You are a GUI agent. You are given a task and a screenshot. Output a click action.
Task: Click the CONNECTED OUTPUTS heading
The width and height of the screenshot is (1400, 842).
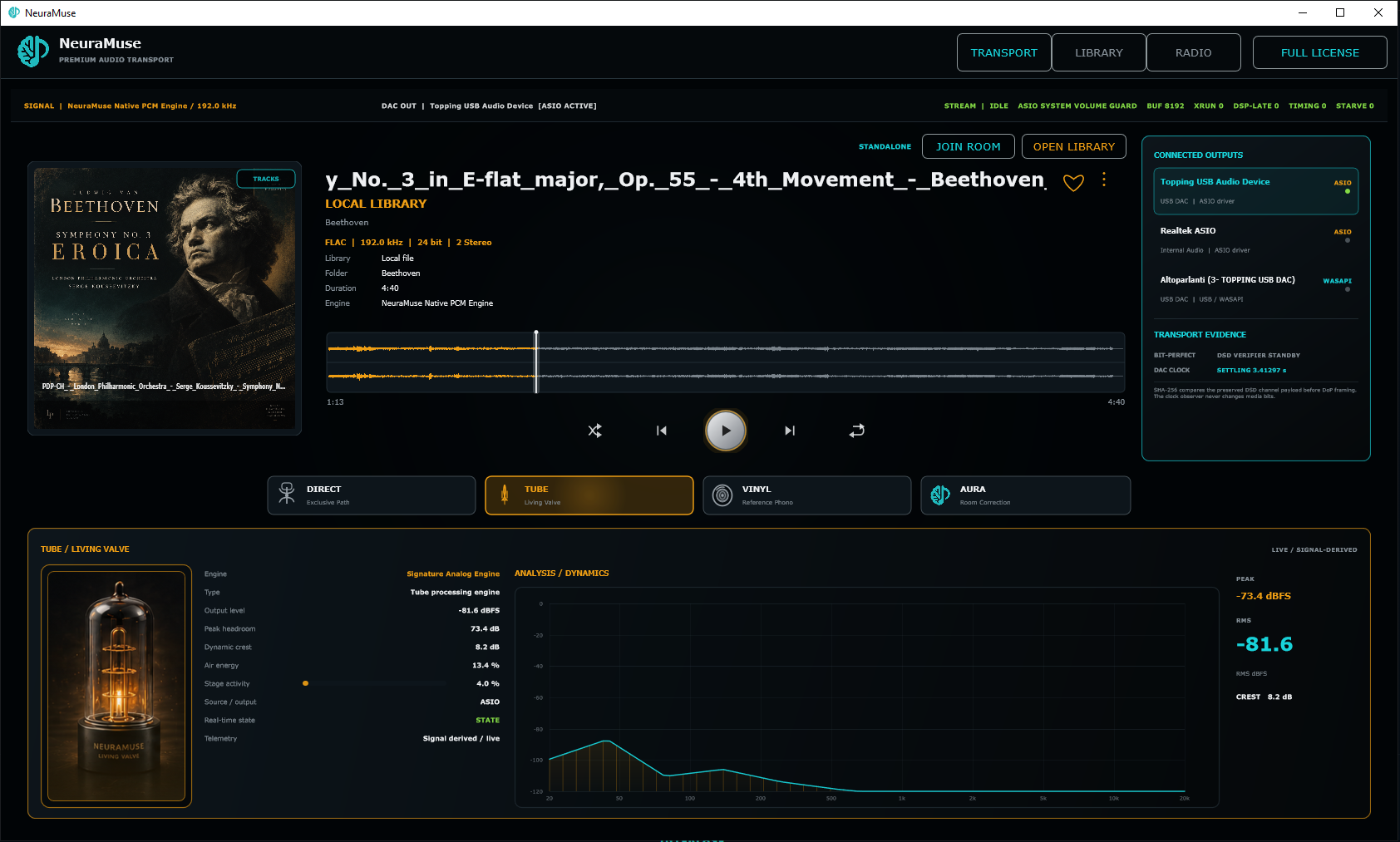(x=1198, y=155)
